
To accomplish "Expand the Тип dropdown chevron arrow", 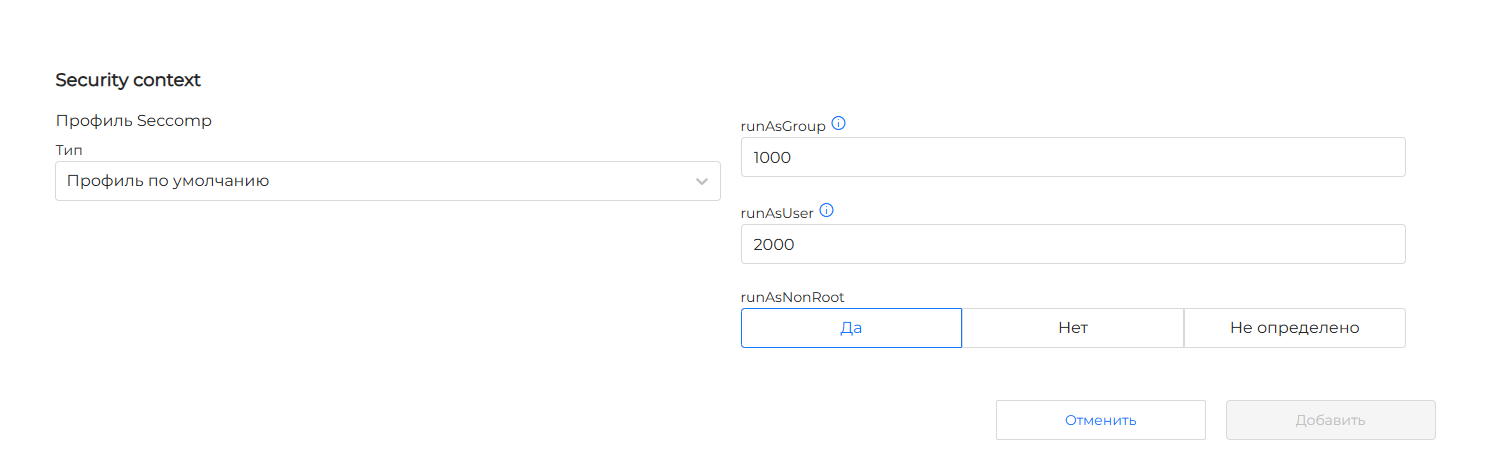I will coord(702,181).
